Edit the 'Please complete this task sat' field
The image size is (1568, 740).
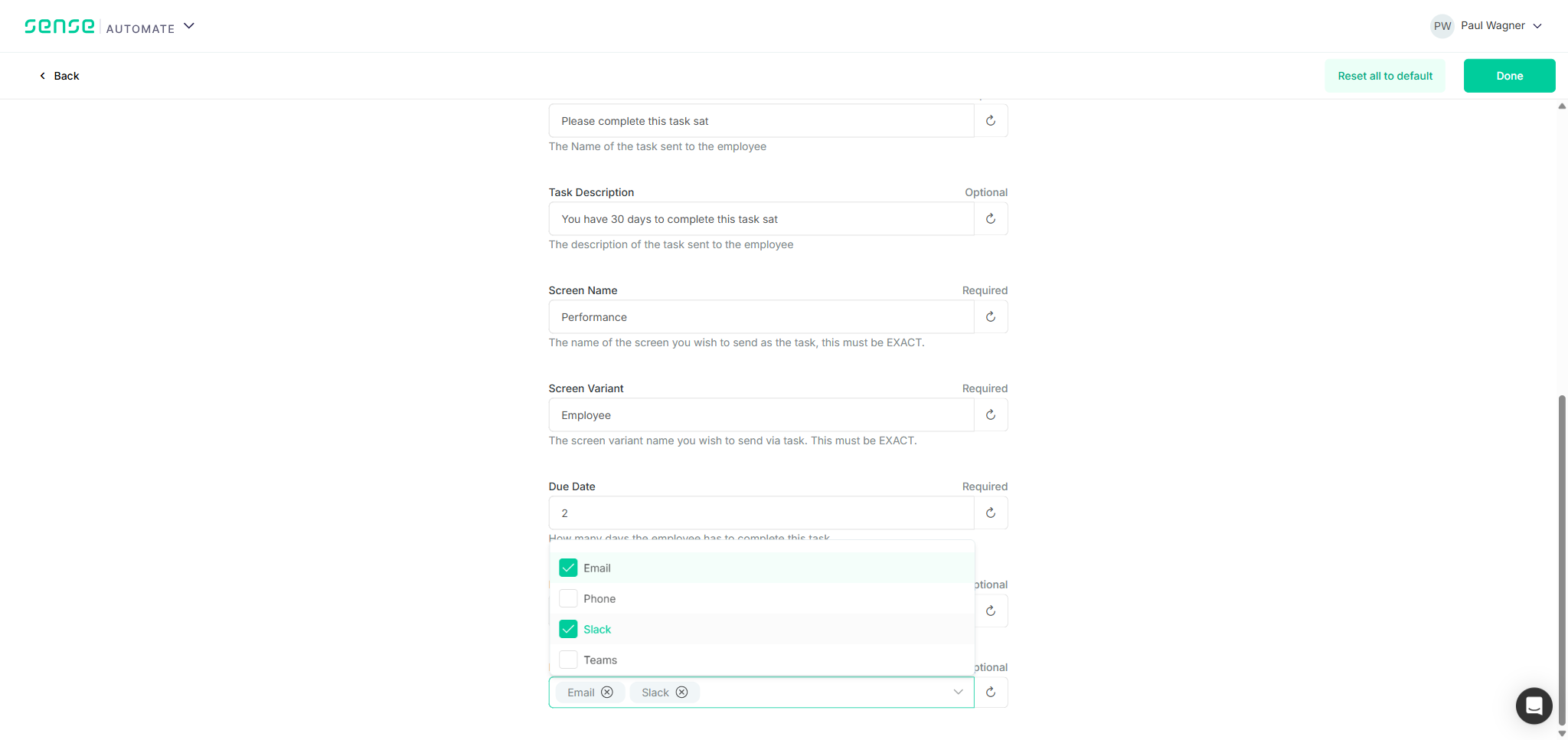pos(761,121)
